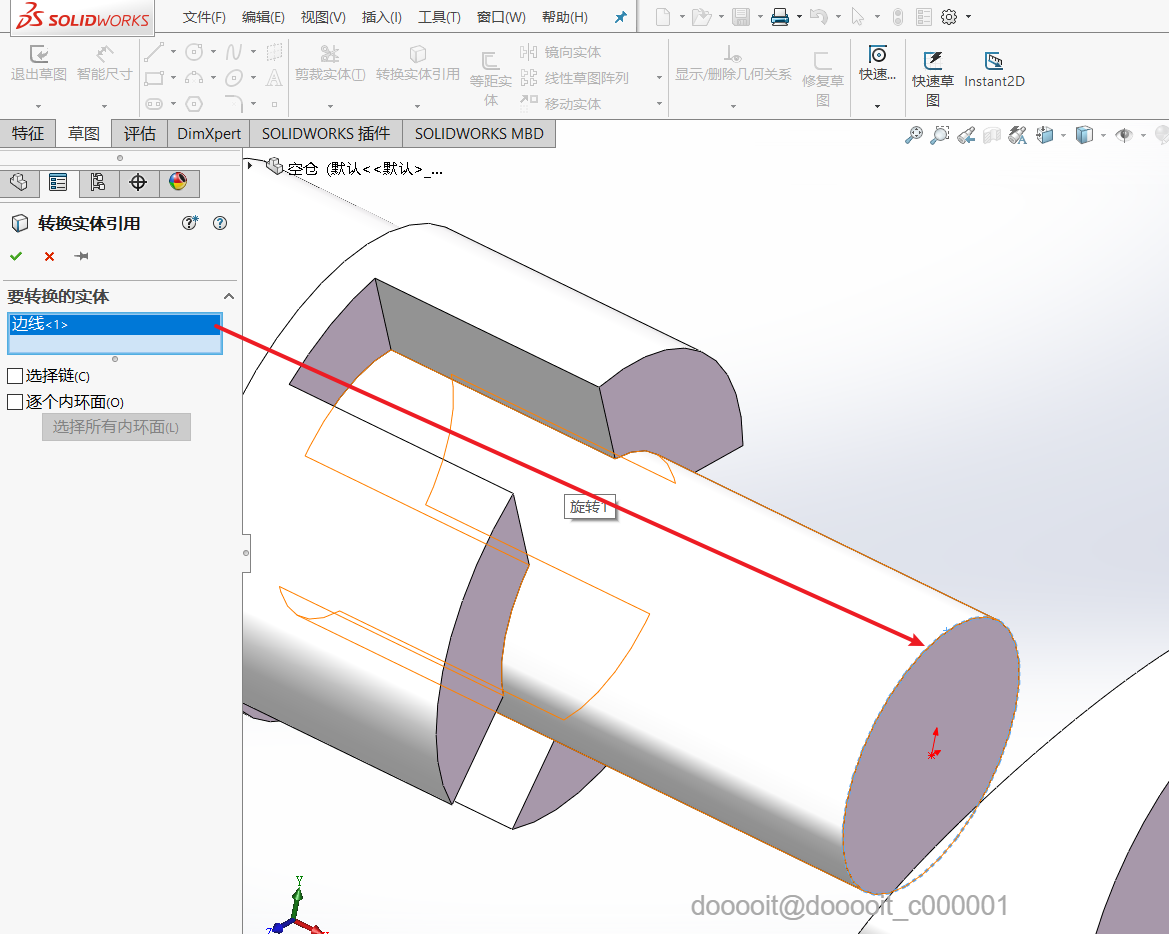Open the 工具(T) menu
This screenshot has height=934, width=1169.
pyautogui.click(x=439, y=17)
